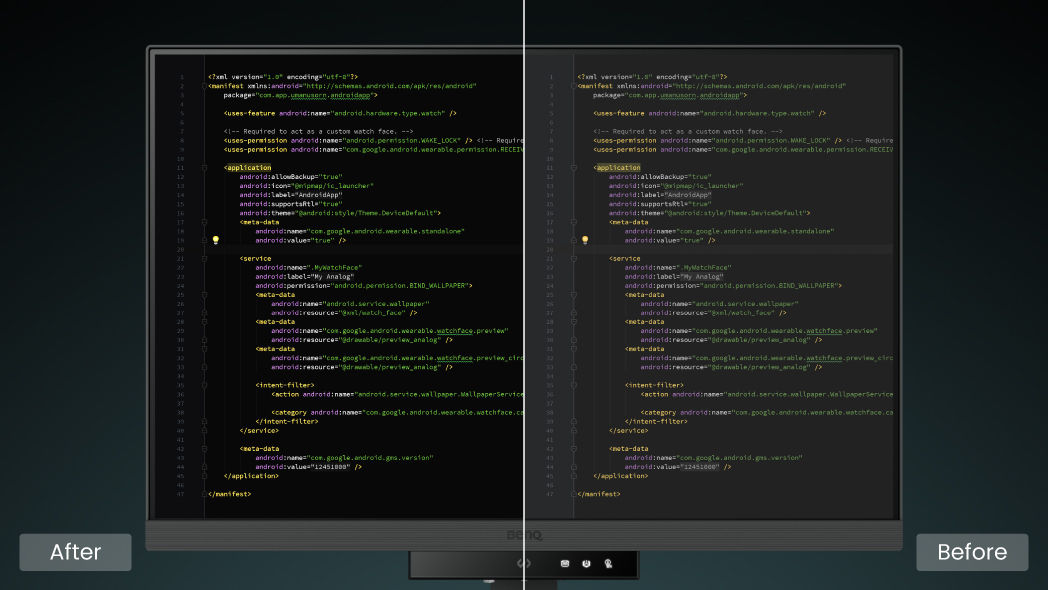Screen dimensions: 1048x590
Task: Collapse the manifest tag in the After pane
Action: click(x=204, y=86)
